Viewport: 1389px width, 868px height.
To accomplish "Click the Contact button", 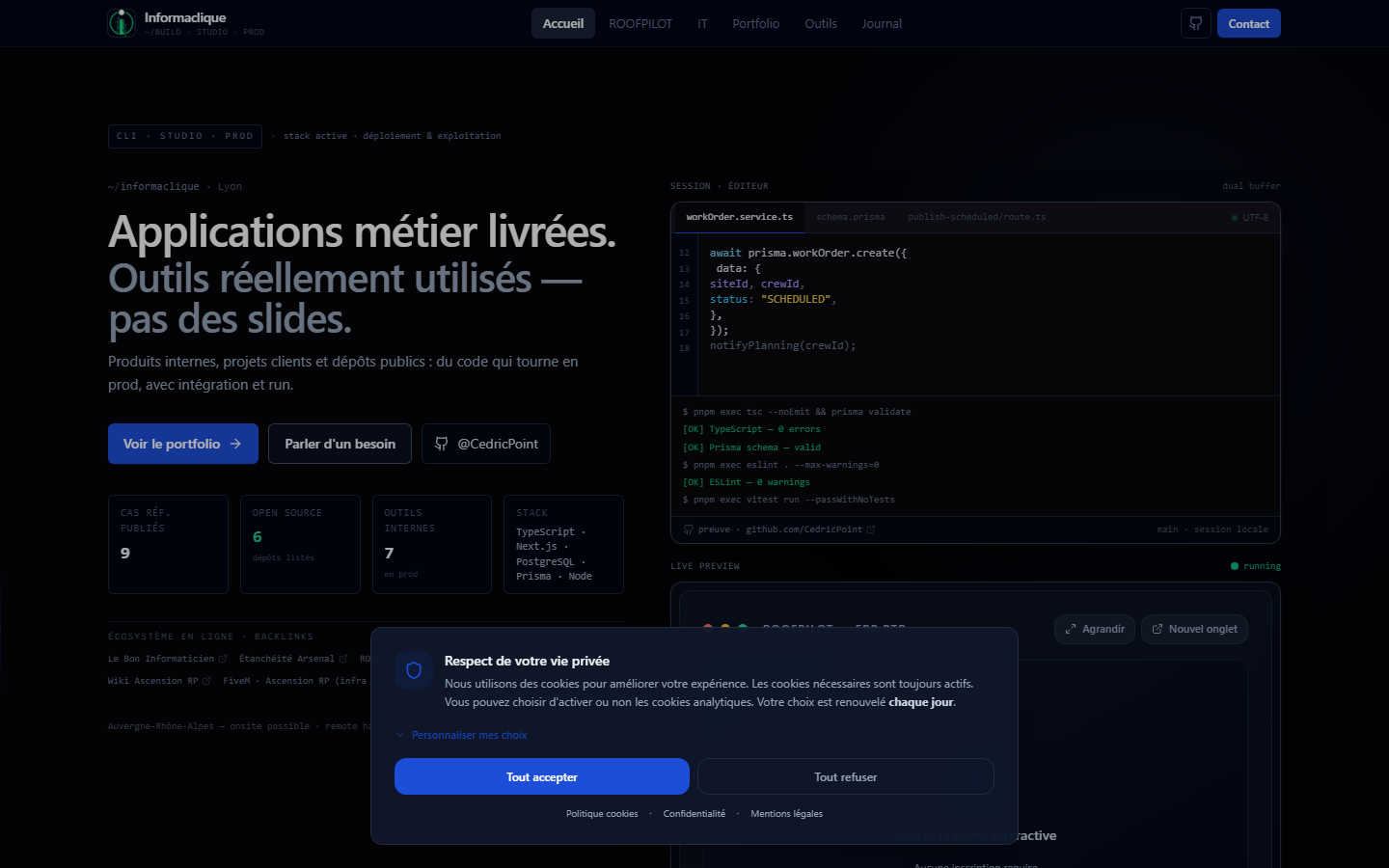I will click(1249, 23).
